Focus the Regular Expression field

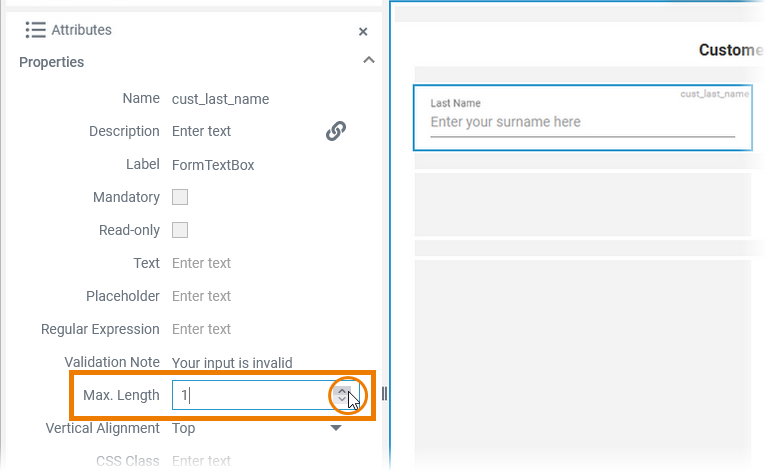click(250, 329)
